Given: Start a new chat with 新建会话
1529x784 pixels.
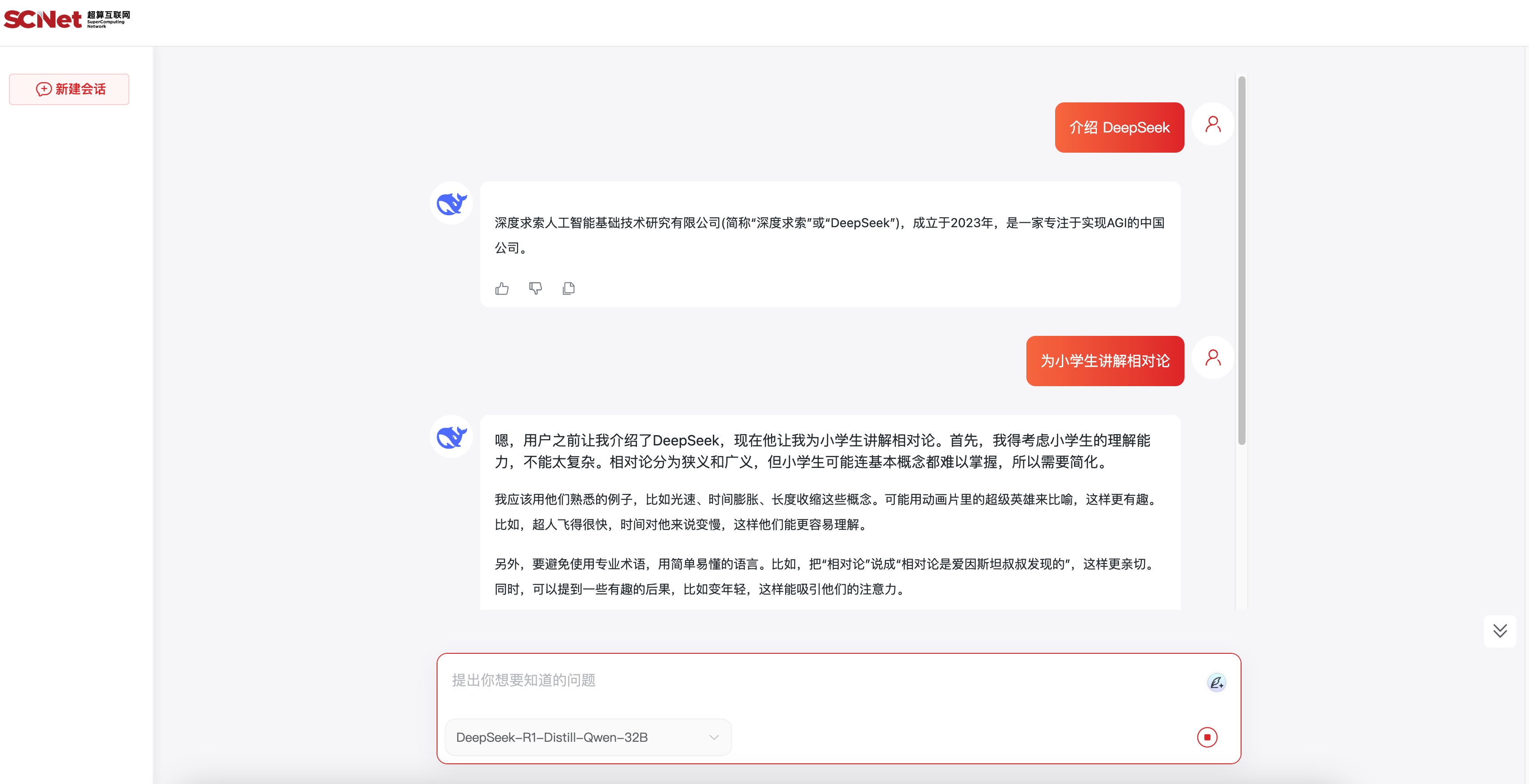Looking at the screenshot, I should tap(70, 89).
